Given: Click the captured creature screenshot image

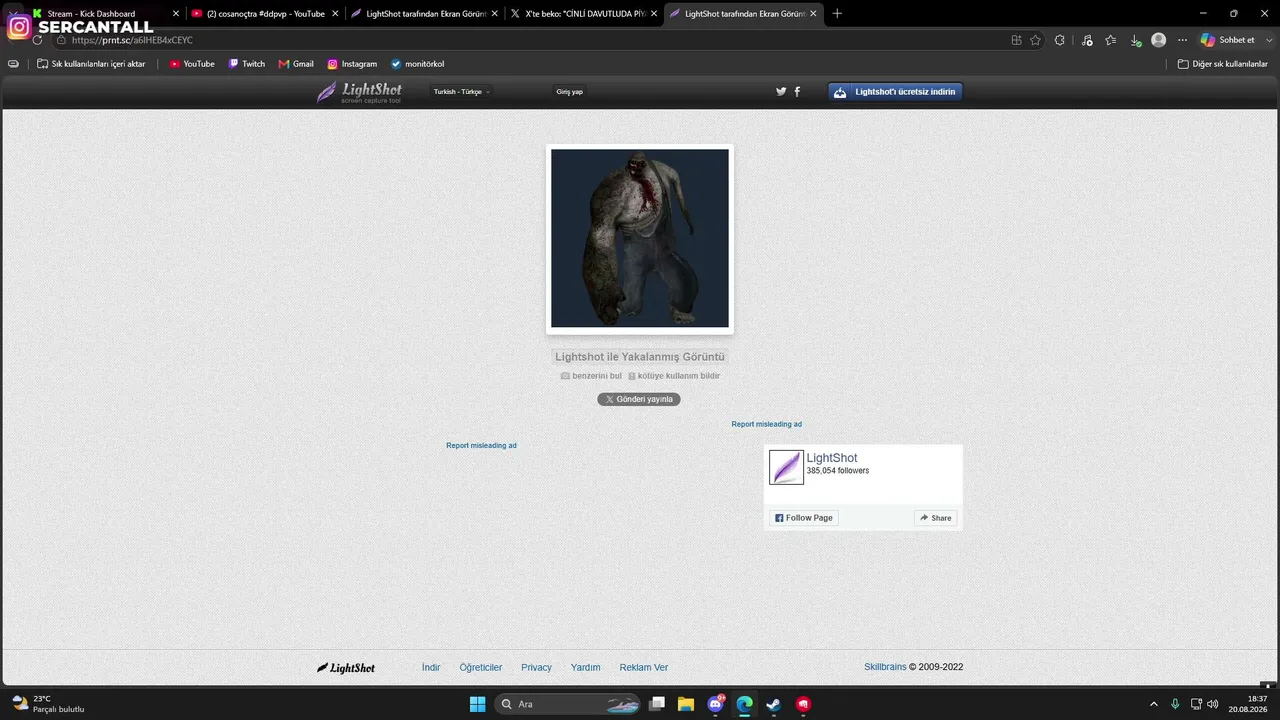Looking at the screenshot, I should coord(640,238).
